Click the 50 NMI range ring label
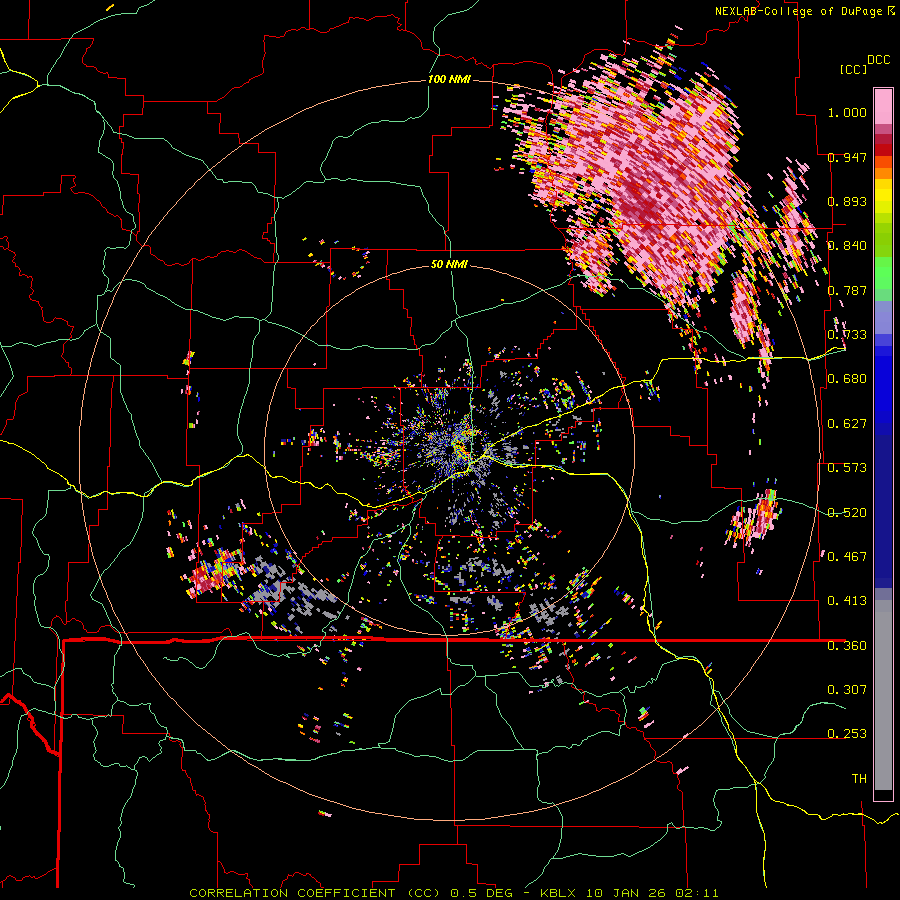The image size is (900, 900). [449, 265]
